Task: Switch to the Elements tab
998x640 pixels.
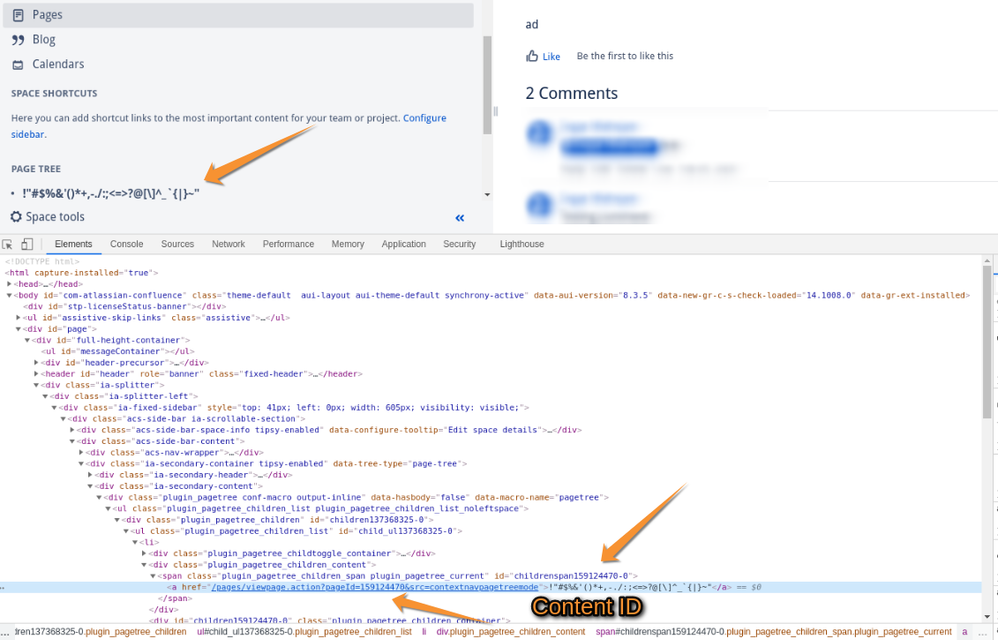Action: click(73, 244)
